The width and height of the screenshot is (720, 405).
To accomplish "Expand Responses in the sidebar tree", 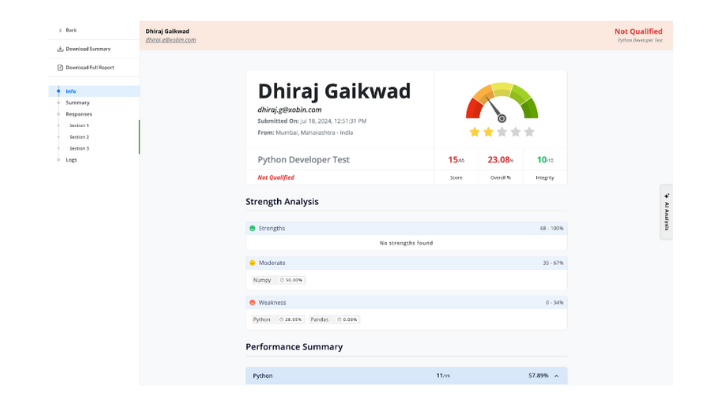I will click(78, 114).
